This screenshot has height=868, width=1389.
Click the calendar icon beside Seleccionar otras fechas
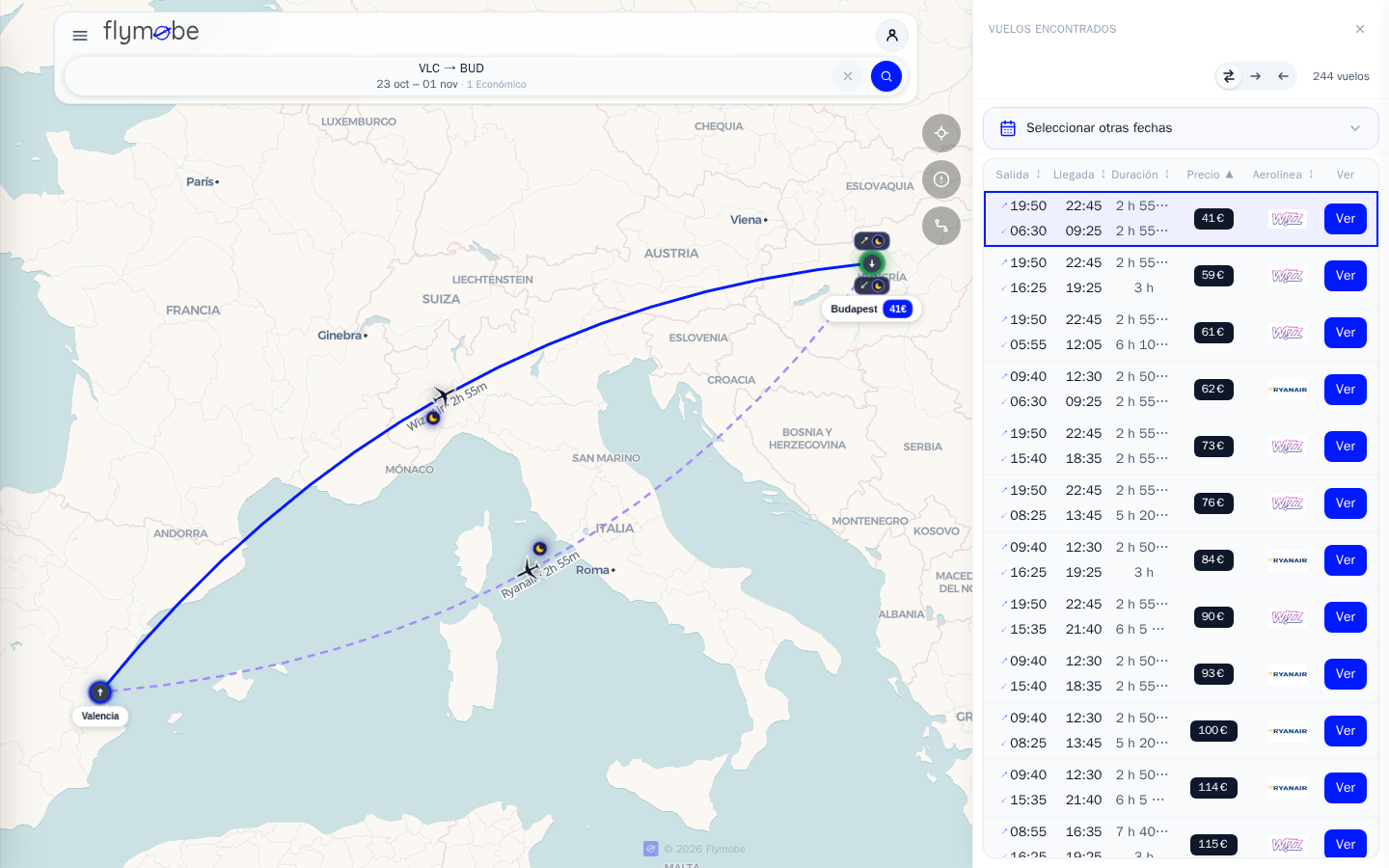pos(1008,128)
